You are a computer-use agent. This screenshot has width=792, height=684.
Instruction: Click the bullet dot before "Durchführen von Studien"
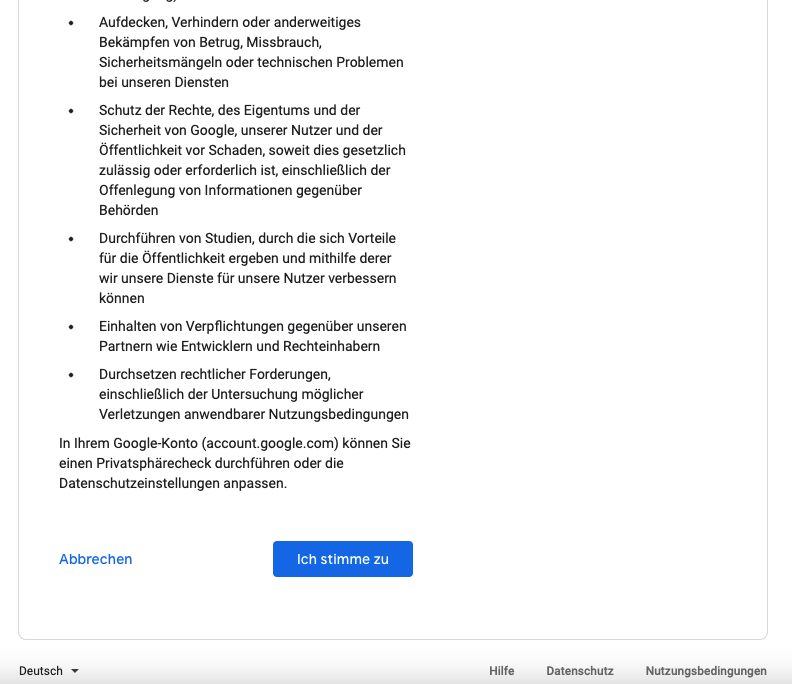coord(71,239)
